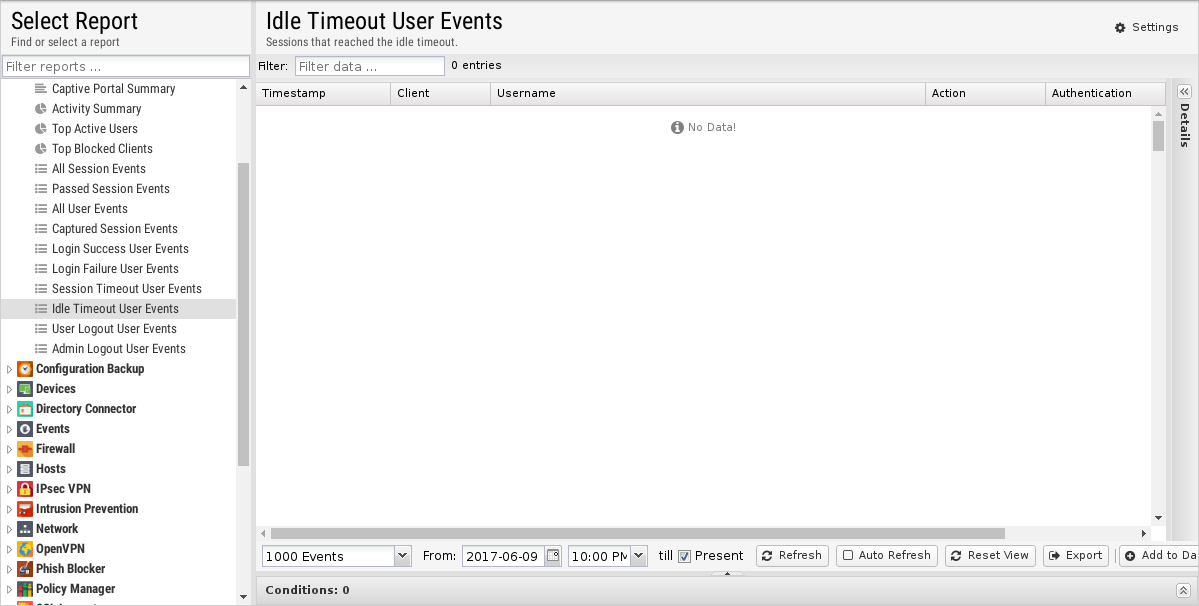1199x606 pixels.
Task: Click the Filter reports input field
Action: point(126,66)
